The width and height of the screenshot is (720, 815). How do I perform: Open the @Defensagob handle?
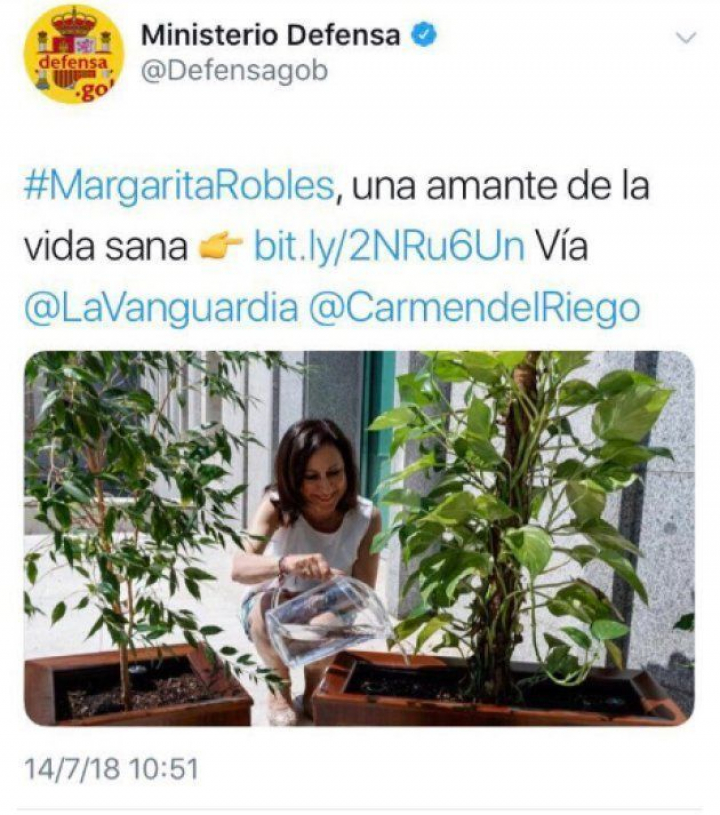click(x=235, y=71)
